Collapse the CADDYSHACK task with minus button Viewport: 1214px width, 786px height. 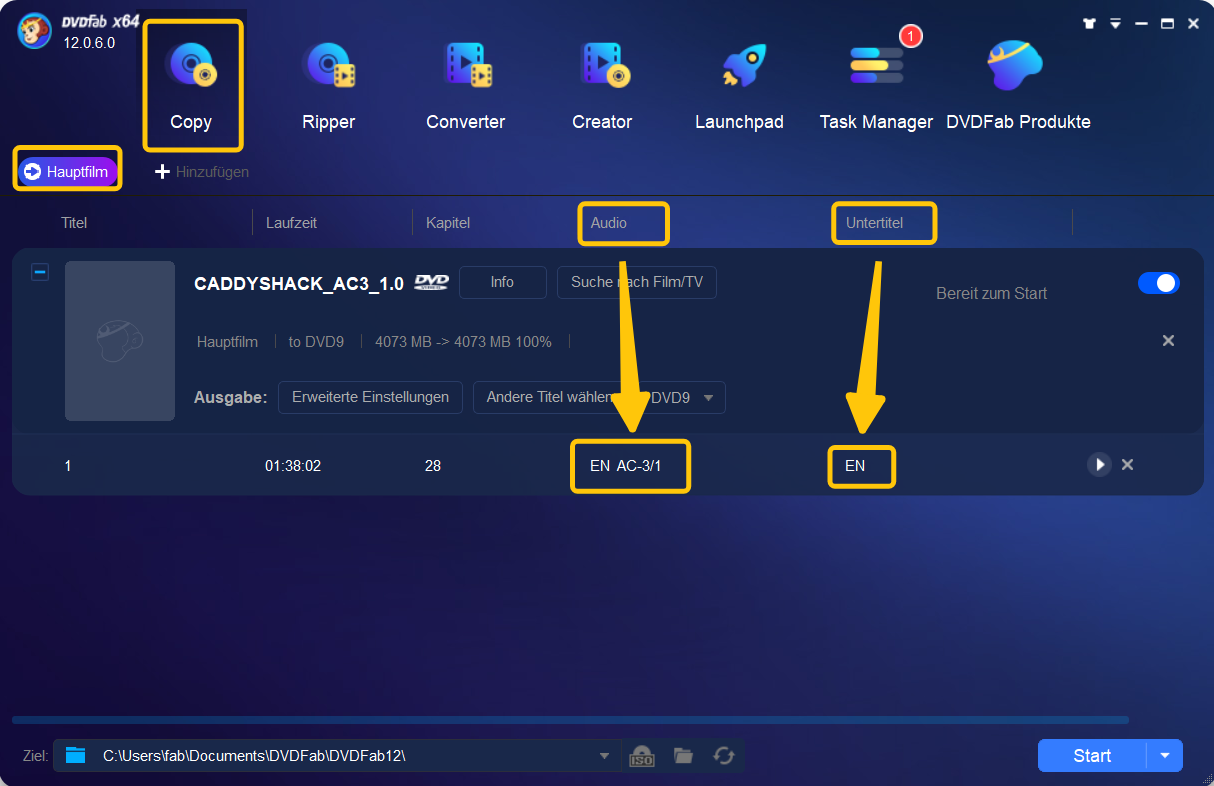pyautogui.click(x=40, y=272)
